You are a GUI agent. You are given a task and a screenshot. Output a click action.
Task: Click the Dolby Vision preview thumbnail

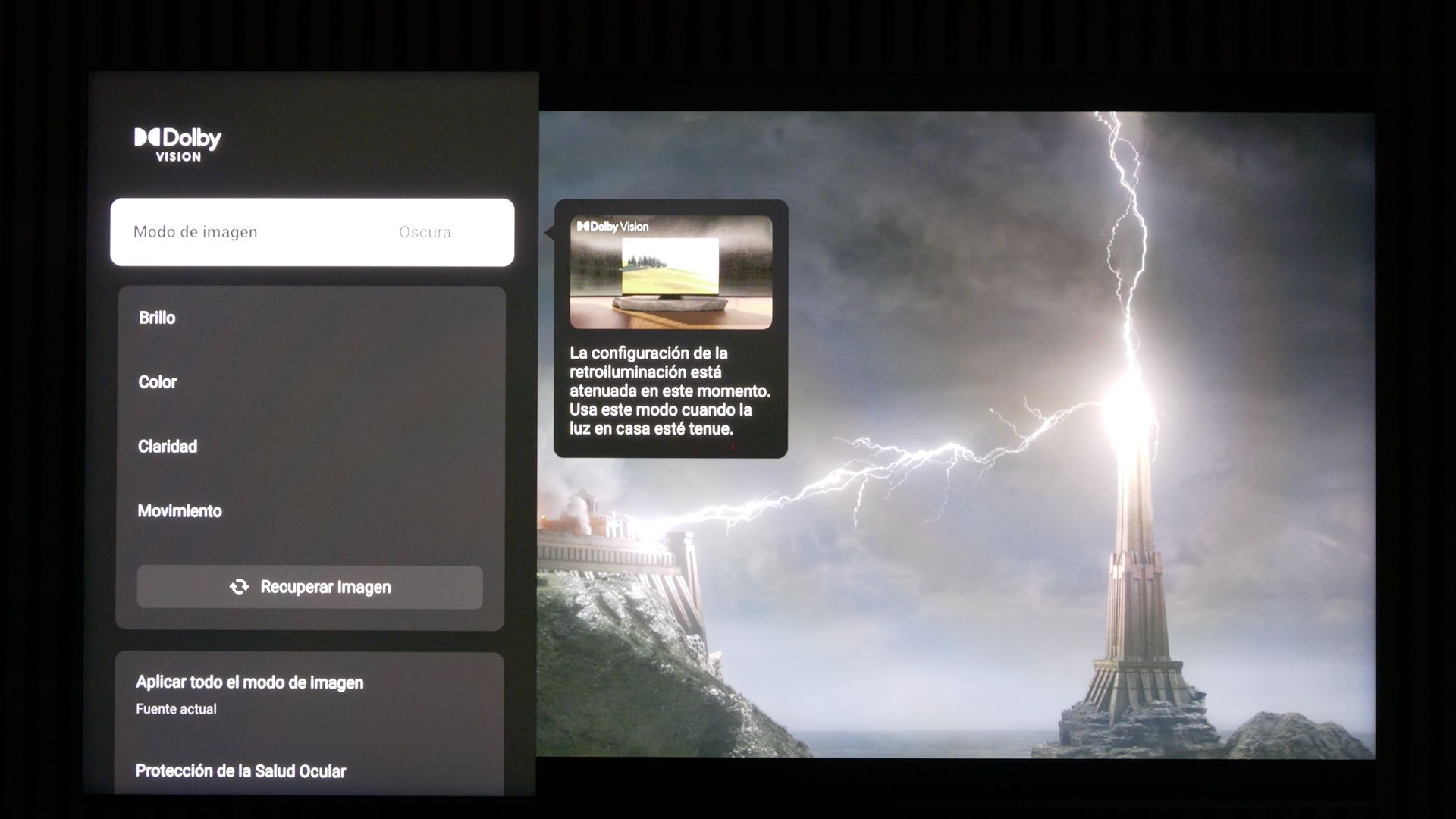(671, 272)
